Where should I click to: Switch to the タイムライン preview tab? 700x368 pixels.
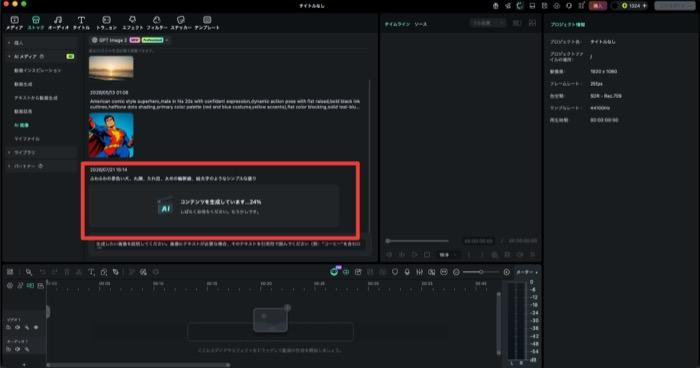[x=397, y=24]
